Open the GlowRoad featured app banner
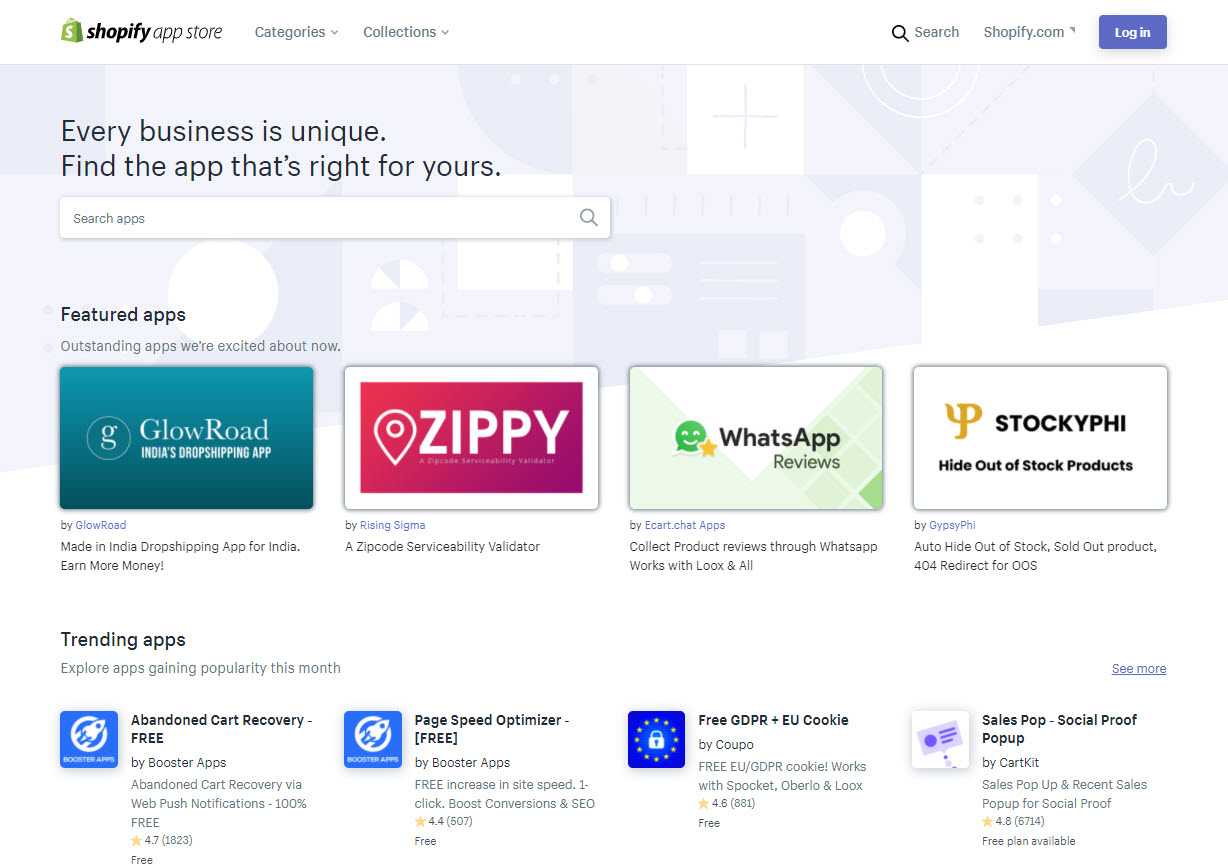Screen dimensions: 1228x864 pyautogui.click(x=187, y=438)
